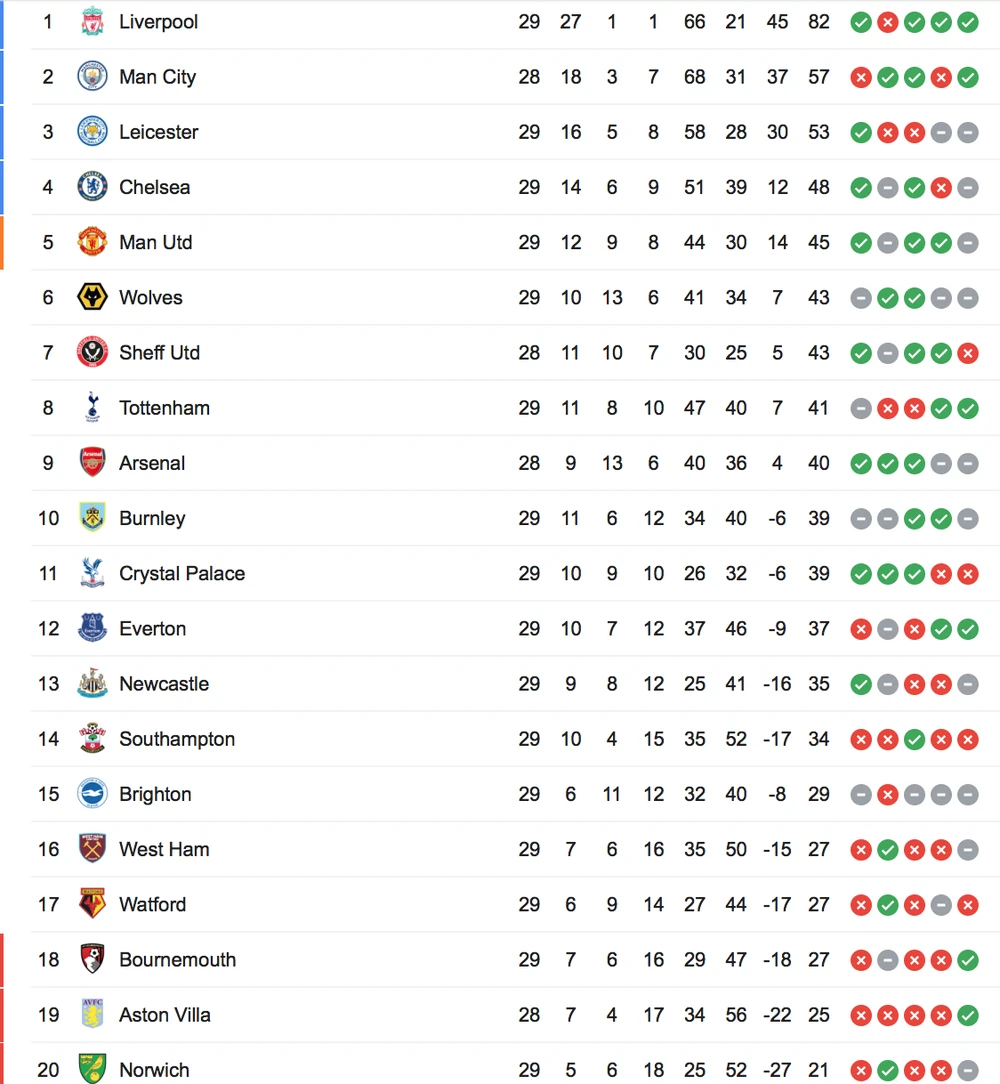Click the Tottenham club crest

92,407
